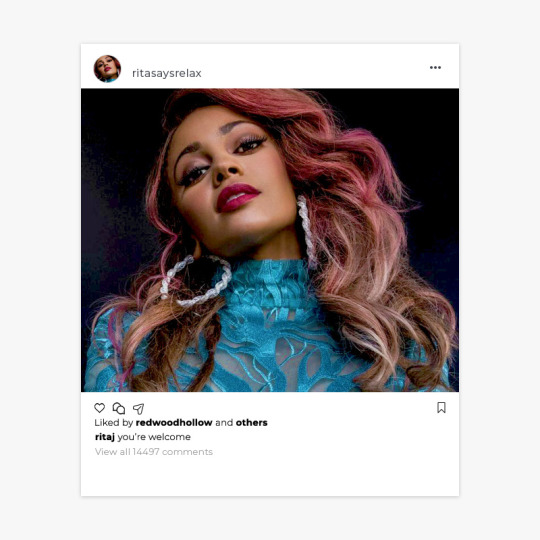Share the post with the paper plane icon

point(138,409)
